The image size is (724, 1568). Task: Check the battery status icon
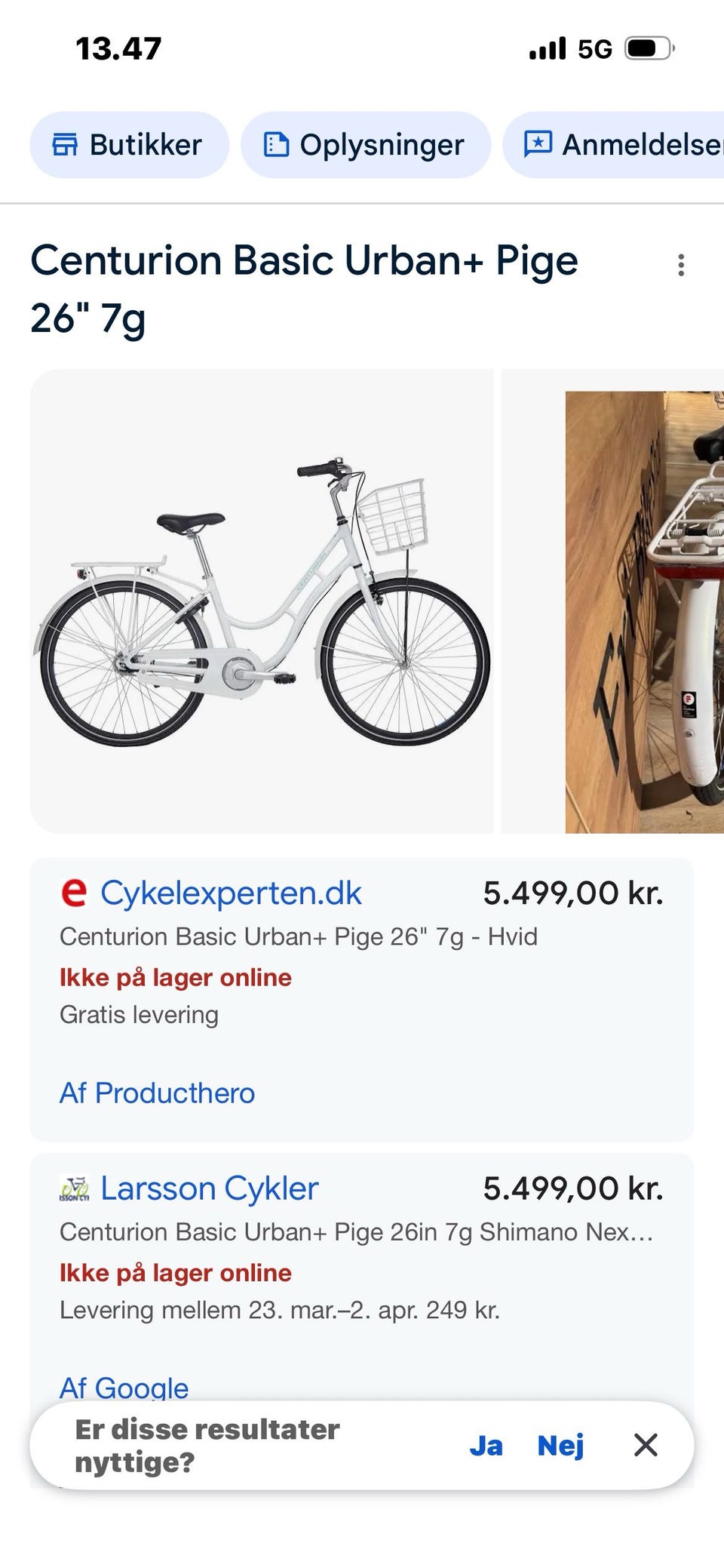coord(649,49)
